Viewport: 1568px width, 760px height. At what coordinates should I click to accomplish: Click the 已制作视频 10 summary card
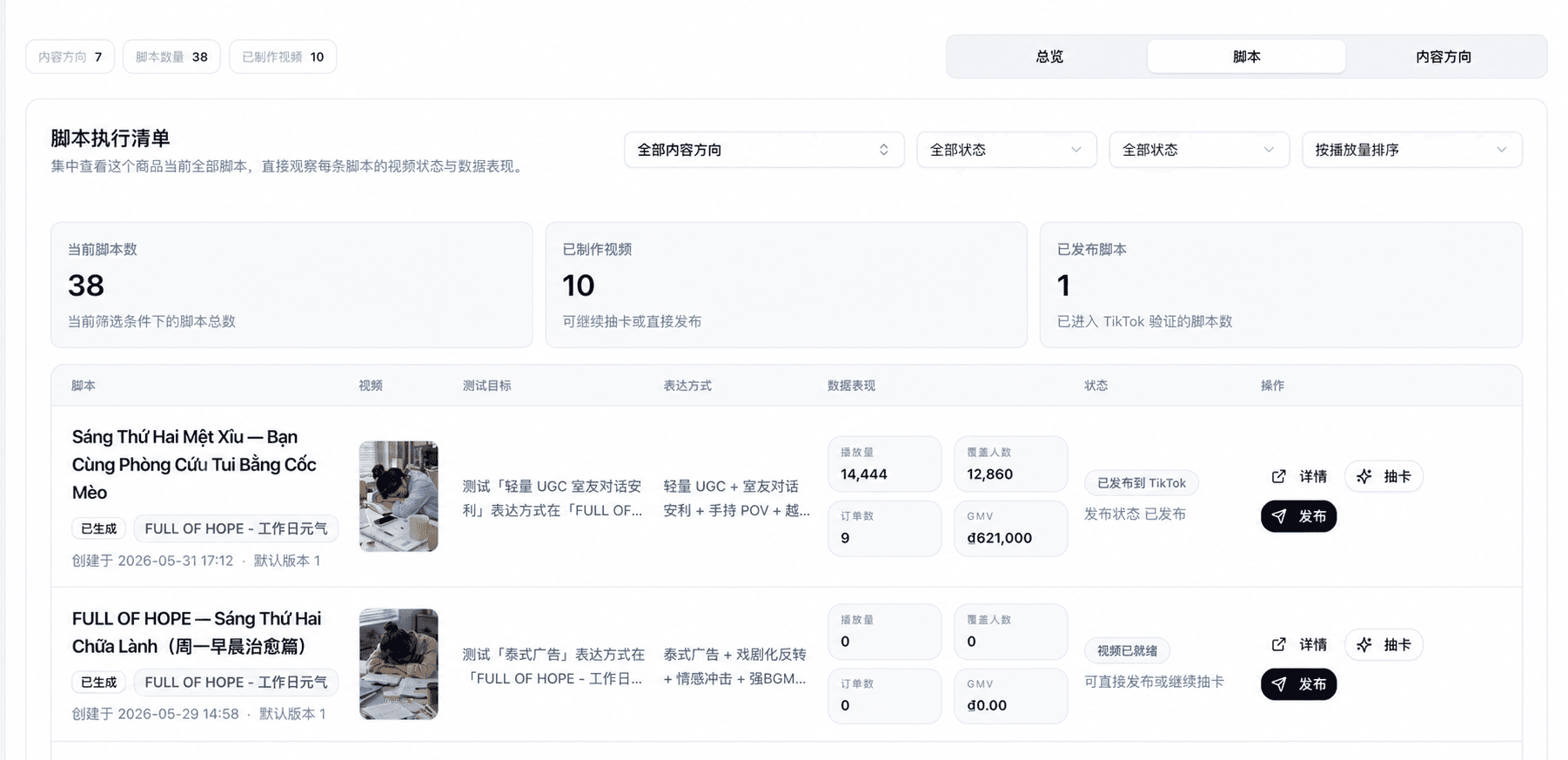[786, 285]
